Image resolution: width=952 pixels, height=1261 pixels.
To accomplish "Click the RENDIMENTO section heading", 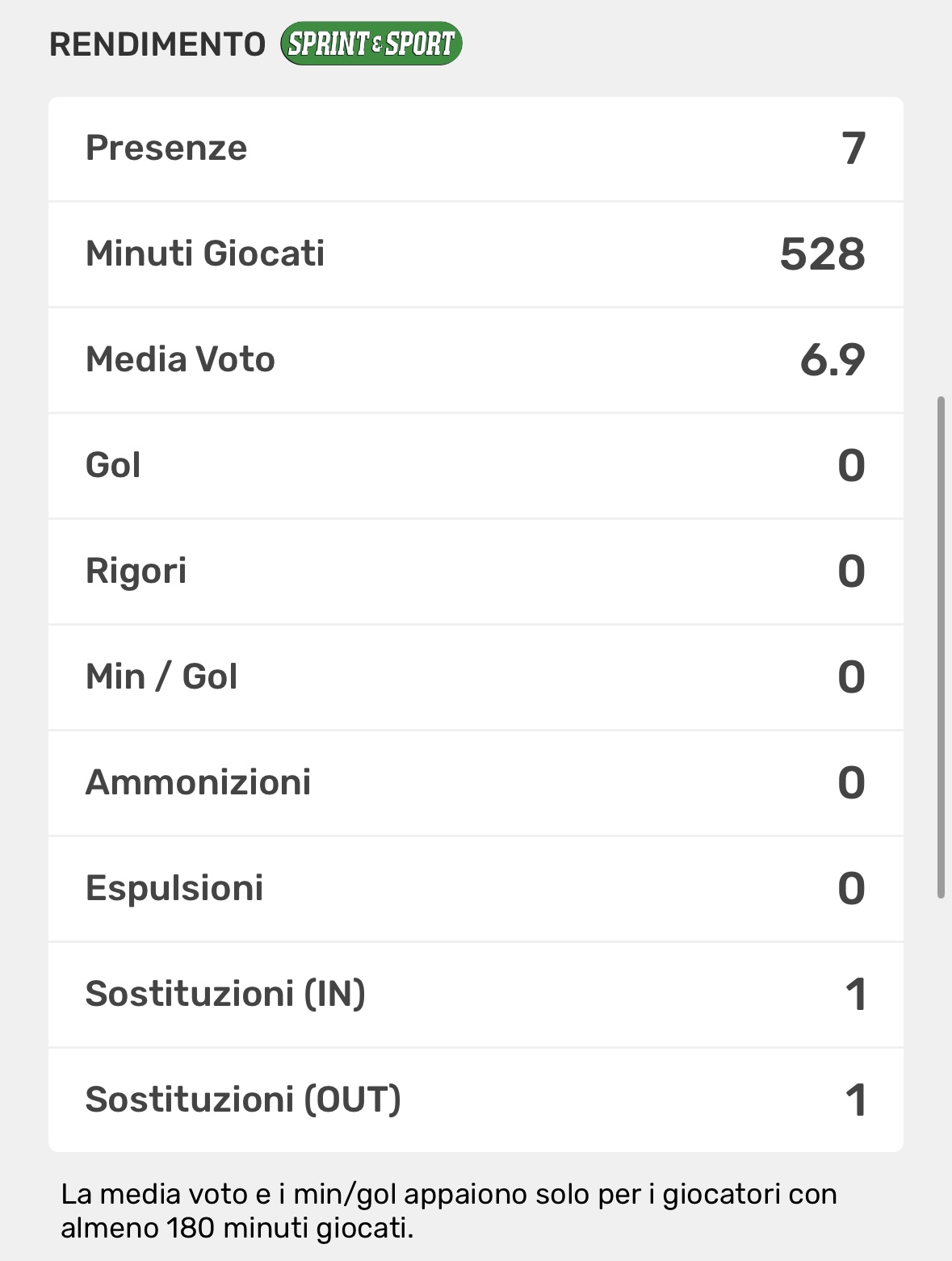I will (157, 44).
